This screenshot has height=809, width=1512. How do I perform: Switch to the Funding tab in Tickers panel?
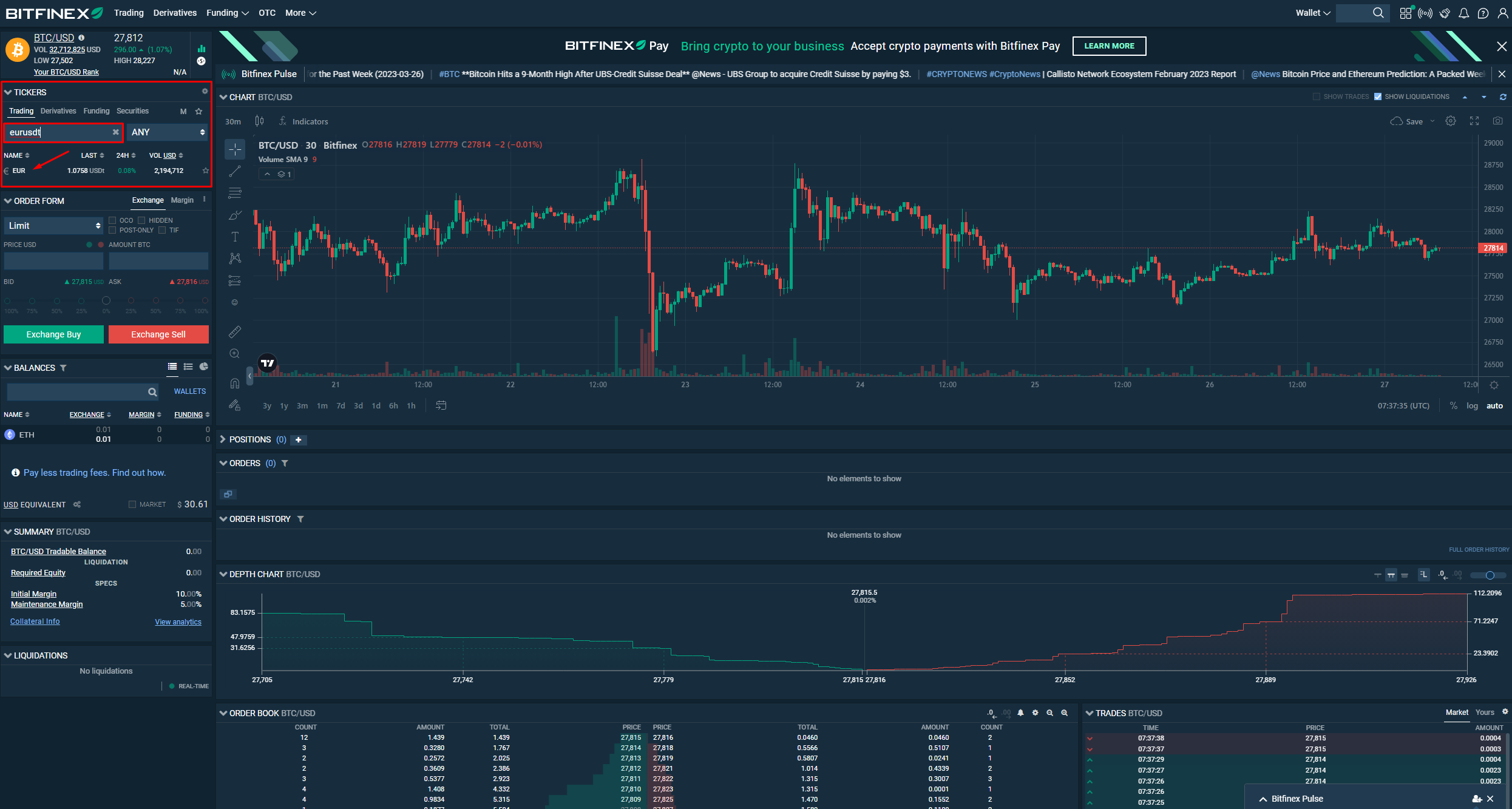click(x=96, y=110)
